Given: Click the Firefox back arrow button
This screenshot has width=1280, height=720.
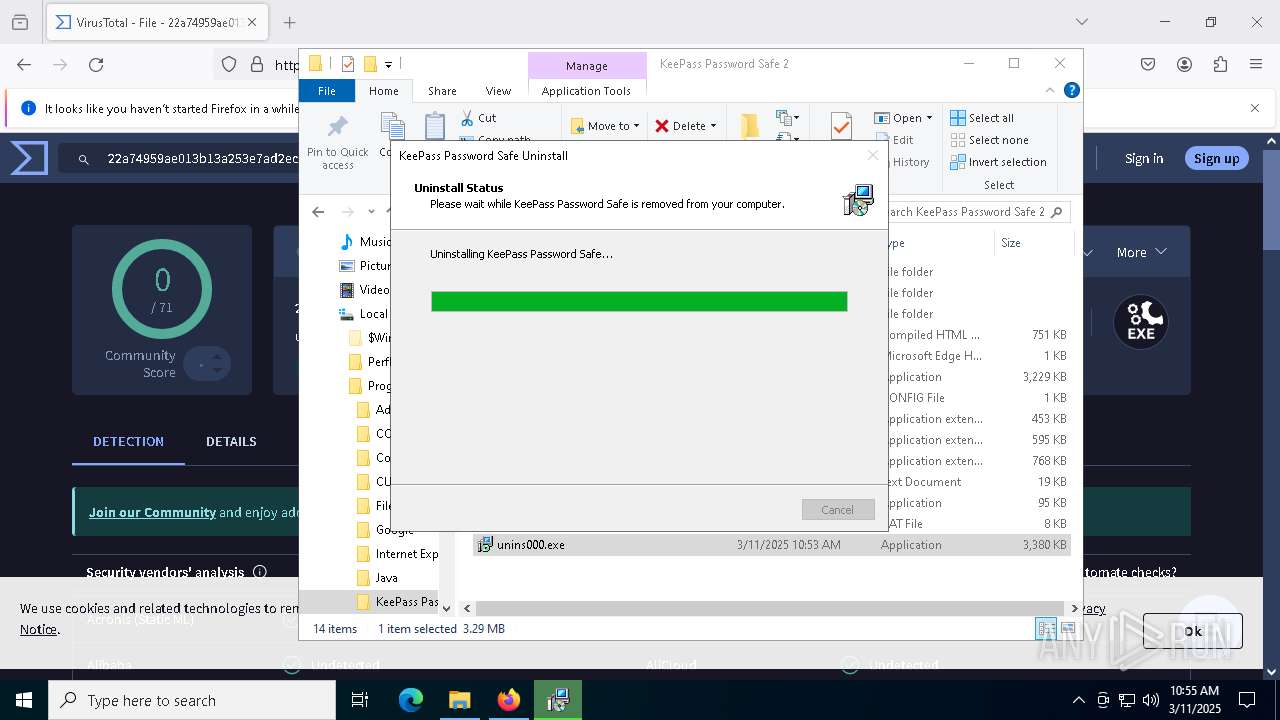Looking at the screenshot, I should pos(24,64).
